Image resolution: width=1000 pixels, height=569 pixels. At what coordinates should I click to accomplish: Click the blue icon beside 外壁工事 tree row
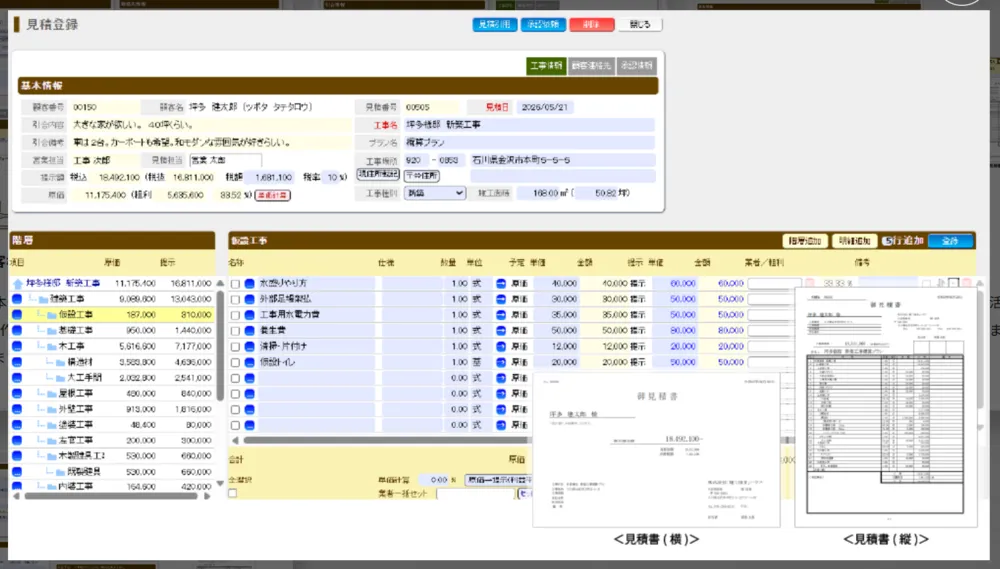pyautogui.click(x=17, y=409)
